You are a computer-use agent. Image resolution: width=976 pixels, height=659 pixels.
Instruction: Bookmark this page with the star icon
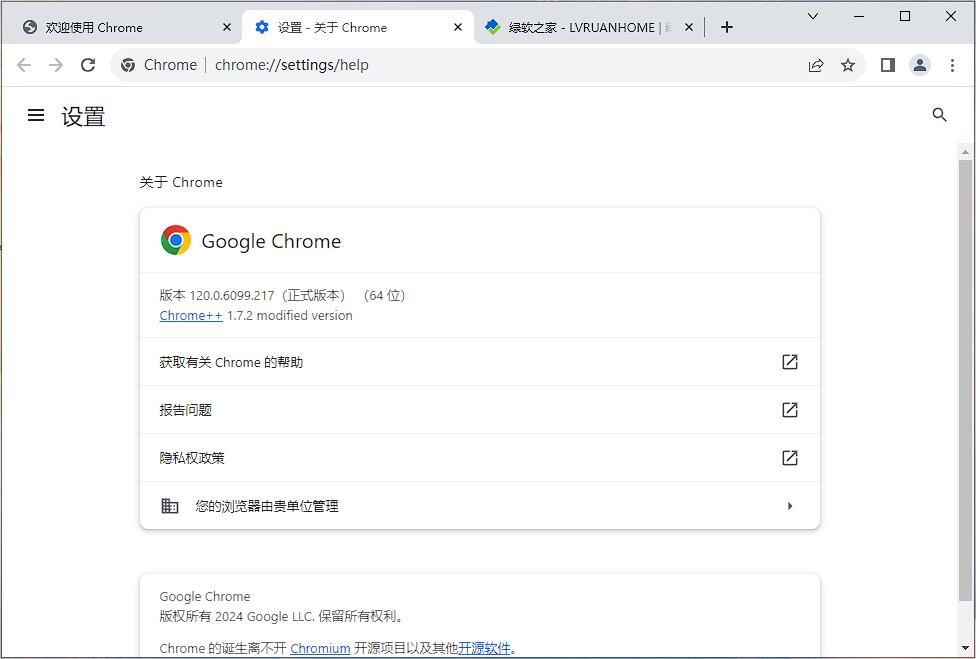click(848, 65)
